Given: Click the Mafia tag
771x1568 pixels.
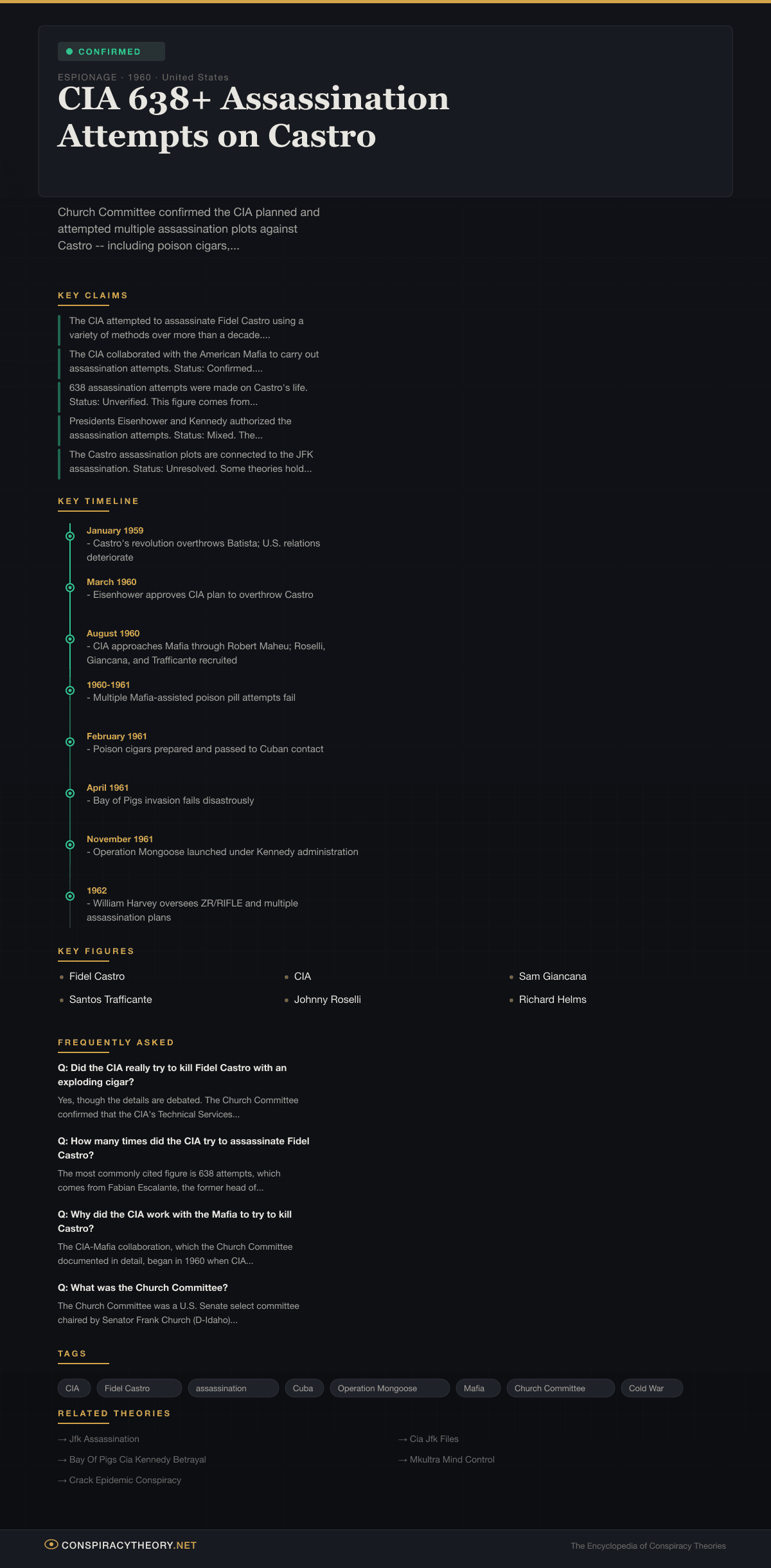Looking at the screenshot, I should coord(477,1388).
